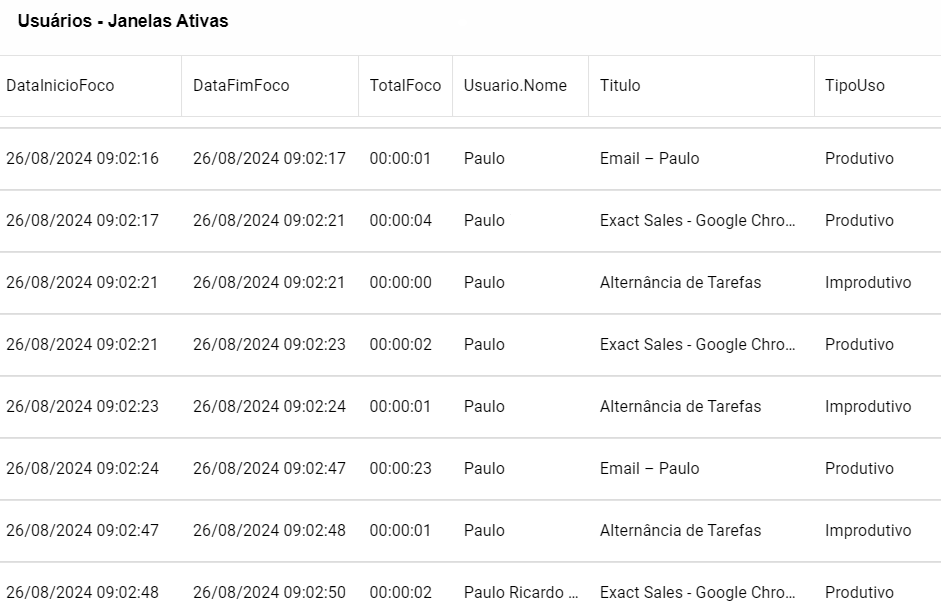Viewport: 941px width, 609px height.
Task: Click the DataFimFoco cell ending 09:02:50
Action: click(269, 593)
